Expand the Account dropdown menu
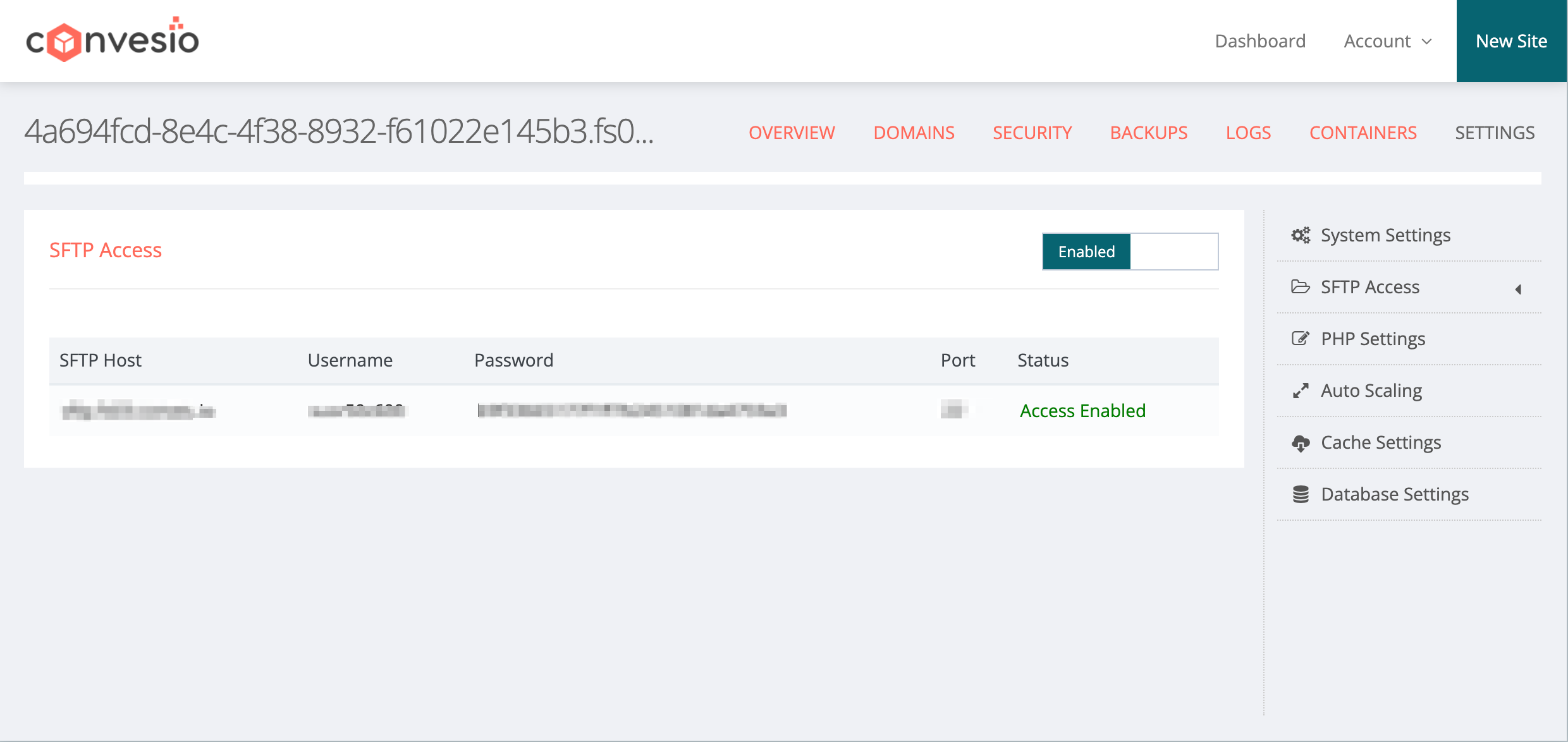Viewport: 1568px width, 742px height. coord(1378,41)
